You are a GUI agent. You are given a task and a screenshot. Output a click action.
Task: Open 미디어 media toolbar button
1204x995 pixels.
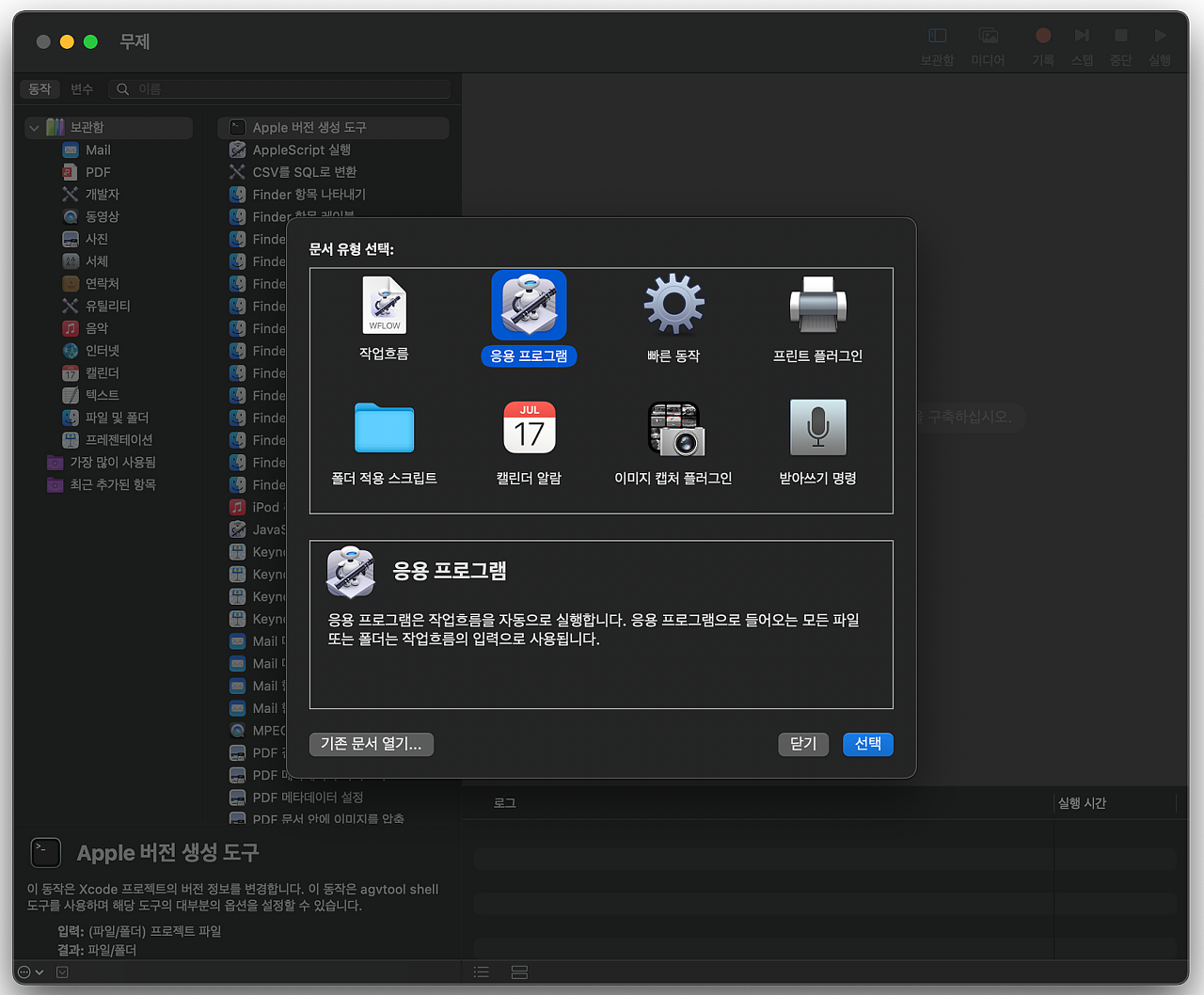point(988,45)
